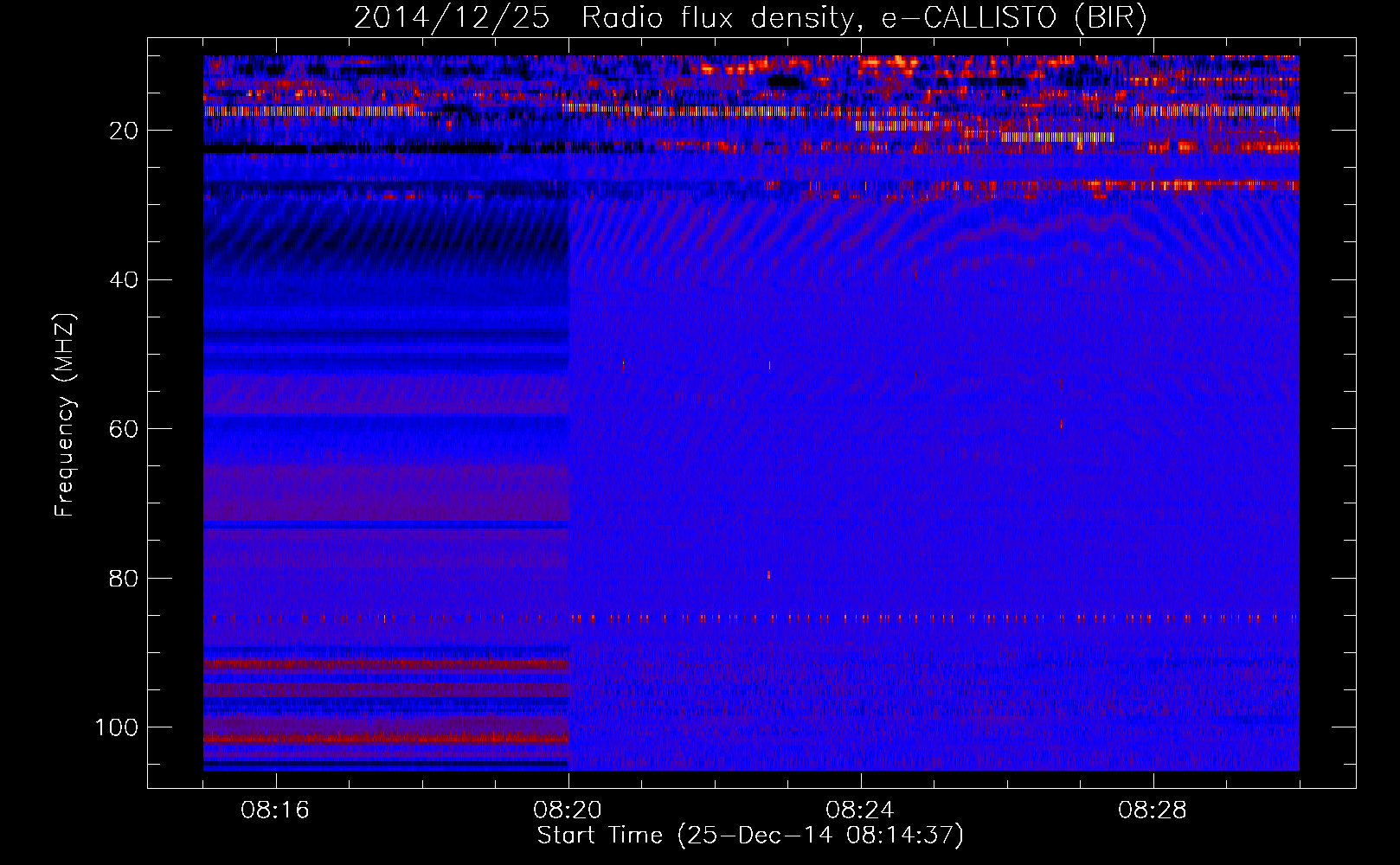Click the 08:28 time tick label

point(1153,811)
